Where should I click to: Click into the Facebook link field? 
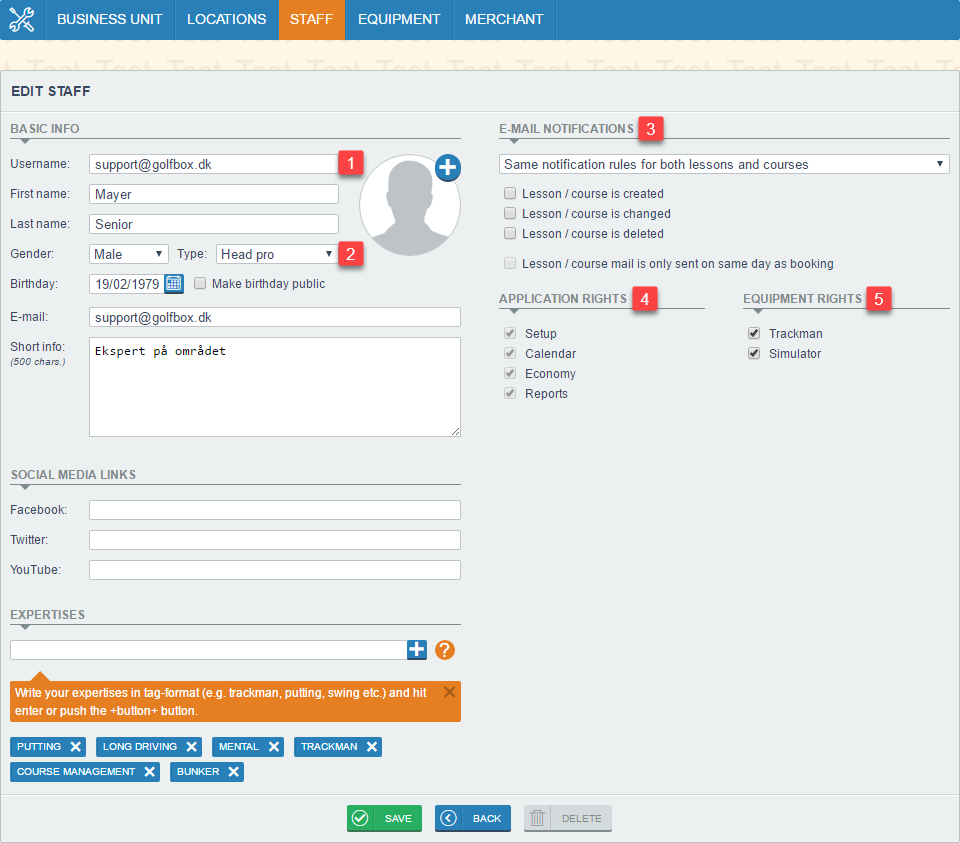[x=274, y=511]
